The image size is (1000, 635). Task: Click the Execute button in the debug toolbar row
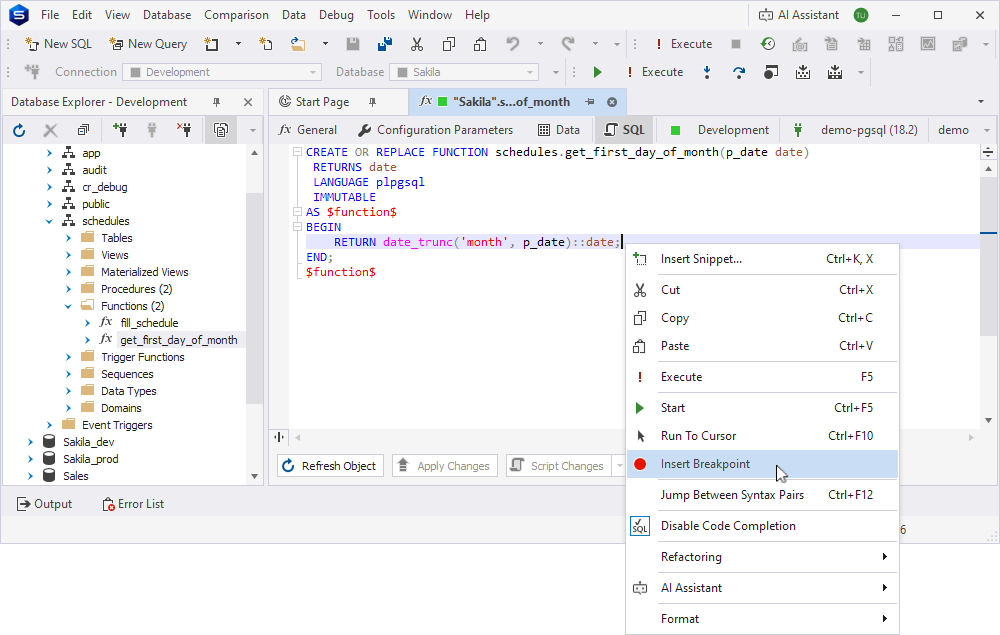pos(654,72)
